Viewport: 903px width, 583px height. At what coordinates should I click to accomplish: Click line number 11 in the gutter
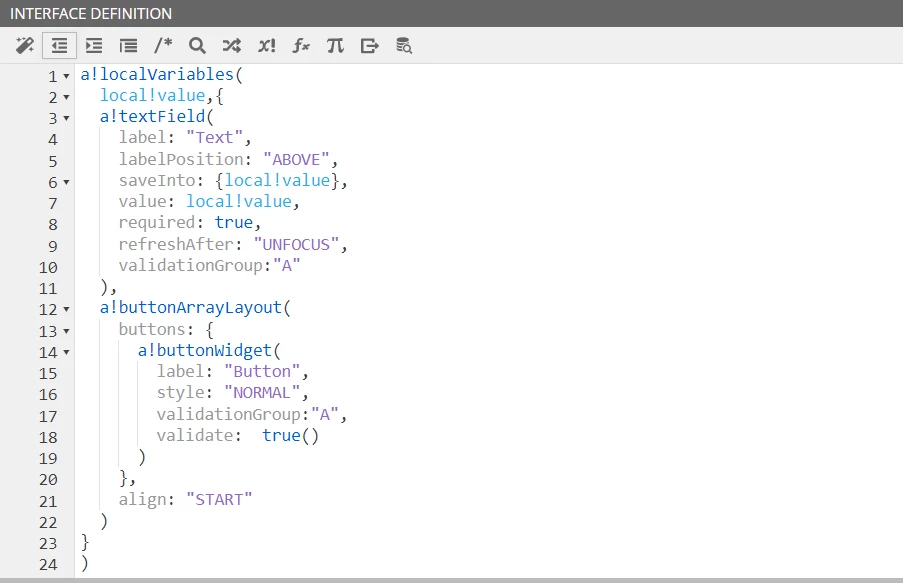click(x=48, y=288)
